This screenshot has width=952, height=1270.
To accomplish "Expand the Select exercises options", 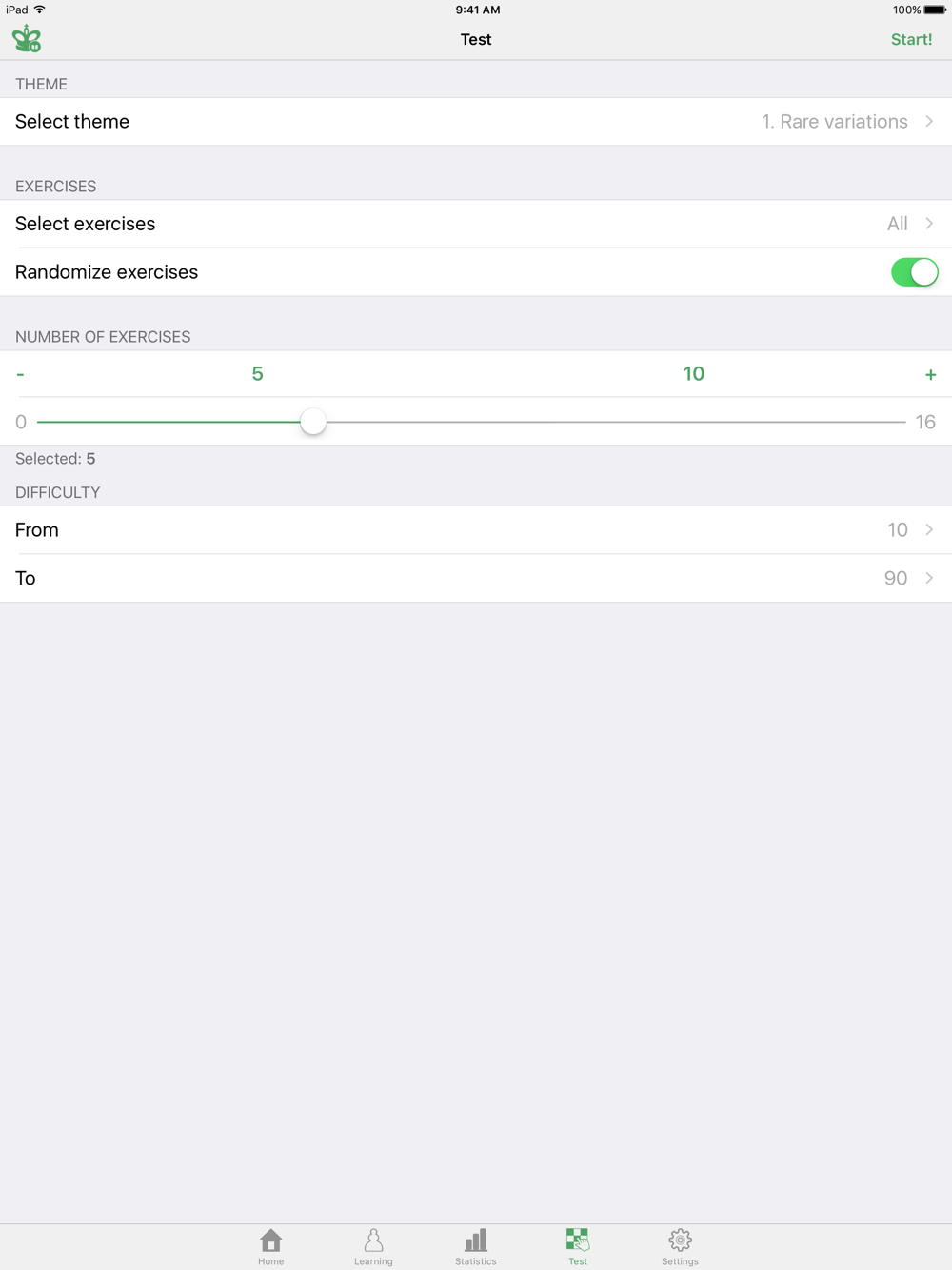I will click(476, 224).
